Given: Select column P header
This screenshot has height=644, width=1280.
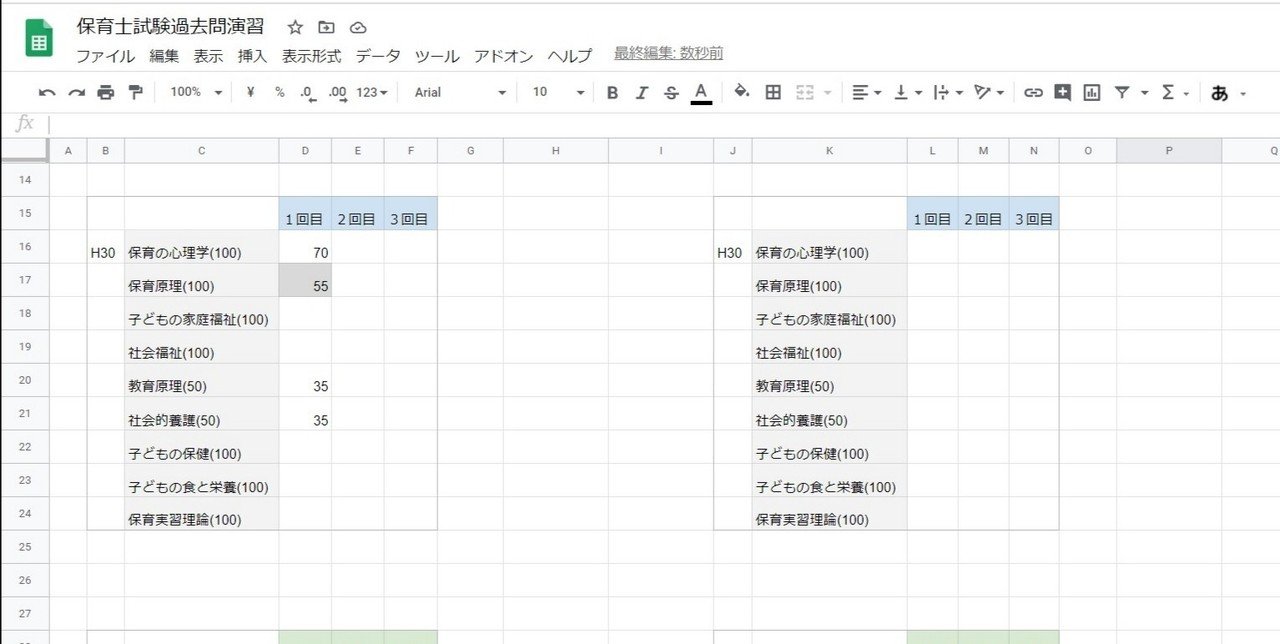Looking at the screenshot, I should click(1169, 150).
